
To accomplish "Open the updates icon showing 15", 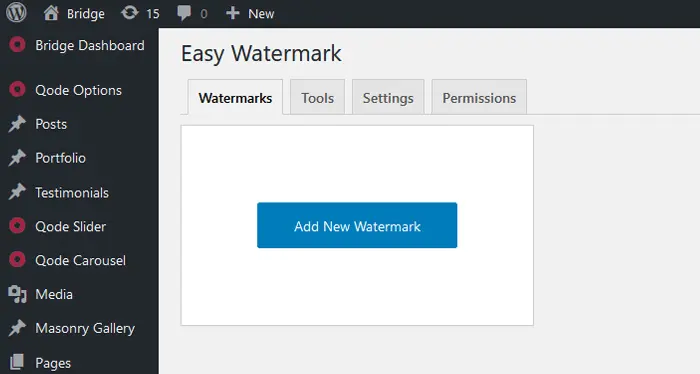I will pyautogui.click(x=129, y=13).
